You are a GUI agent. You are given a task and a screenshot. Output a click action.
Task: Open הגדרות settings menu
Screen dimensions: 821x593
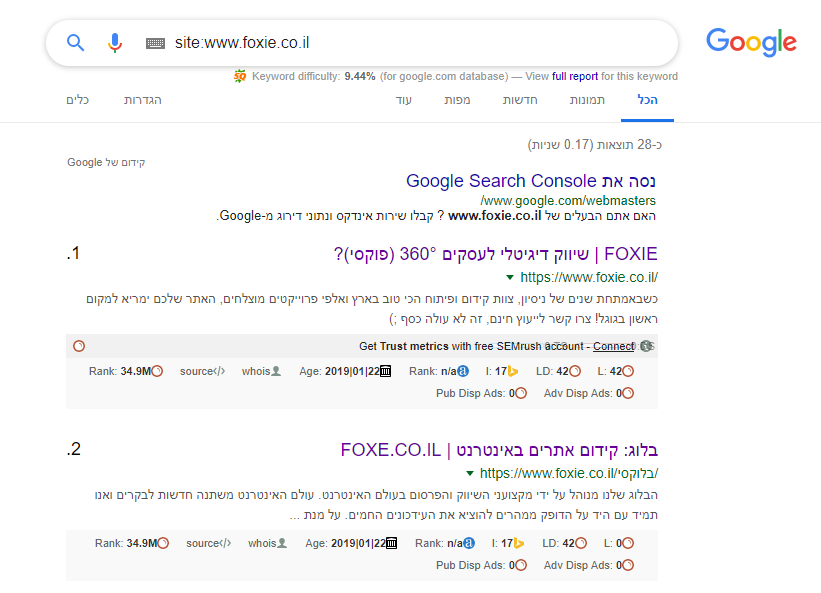(142, 100)
